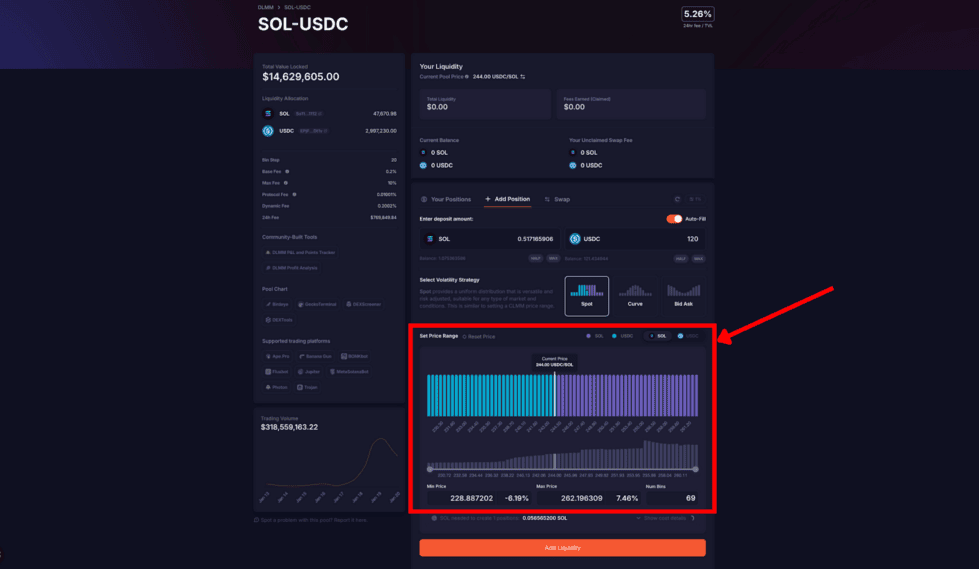This screenshot has height=569, width=979.
Task: Open BONKbot trading platform
Action: point(354,356)
